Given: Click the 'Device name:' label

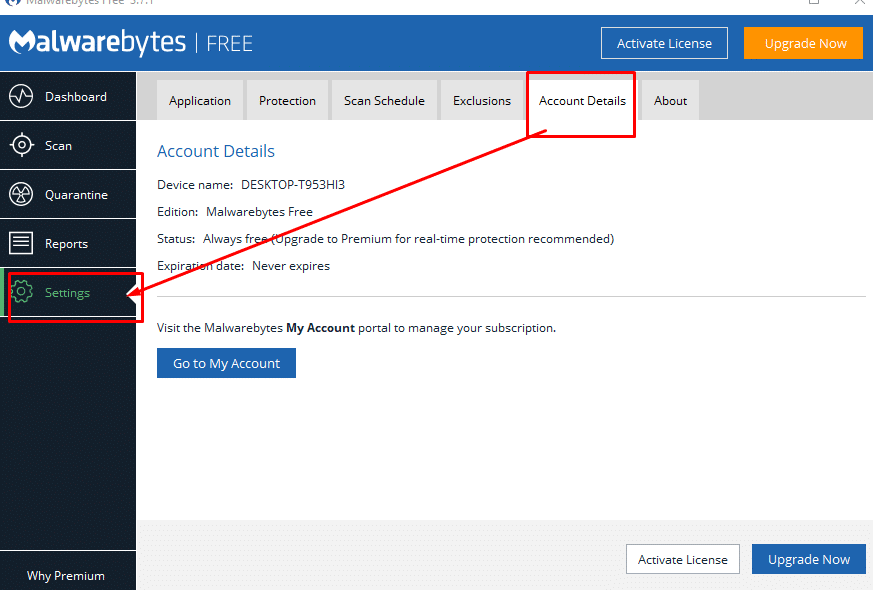Looking at the screenshot, I should 195,185.
